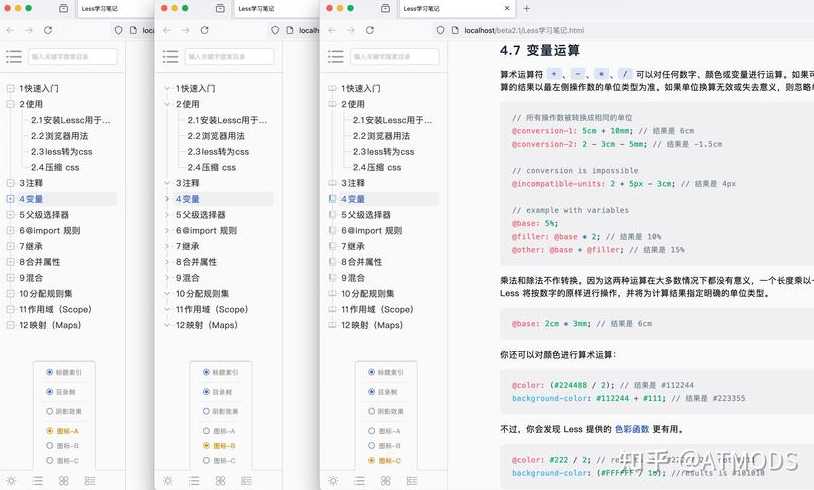Image resolution: width=814 pixels, height=490 pixels.
Task: Focus the keyword search field in middle window
Action: point(229,57)
